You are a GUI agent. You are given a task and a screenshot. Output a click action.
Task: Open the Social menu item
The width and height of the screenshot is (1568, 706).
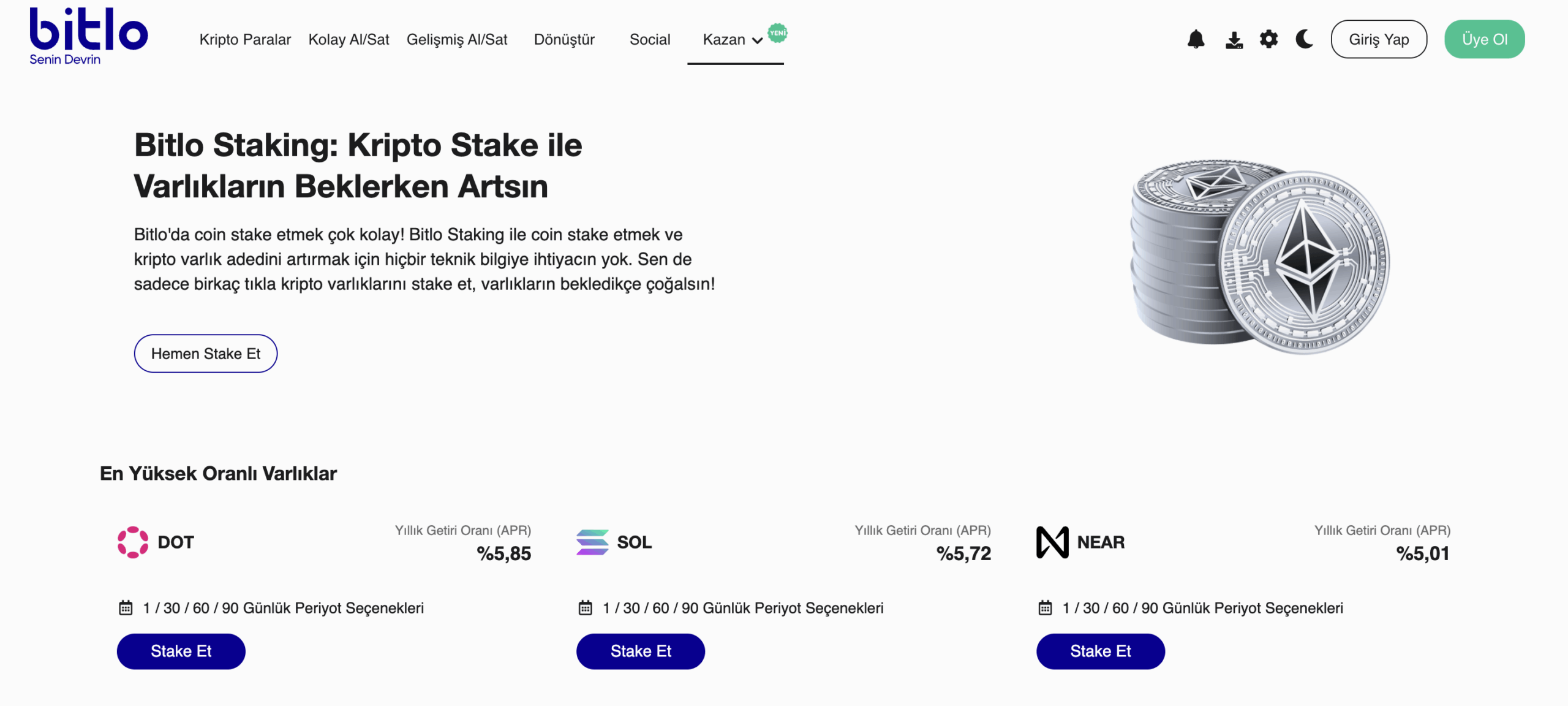click(650, 40)
